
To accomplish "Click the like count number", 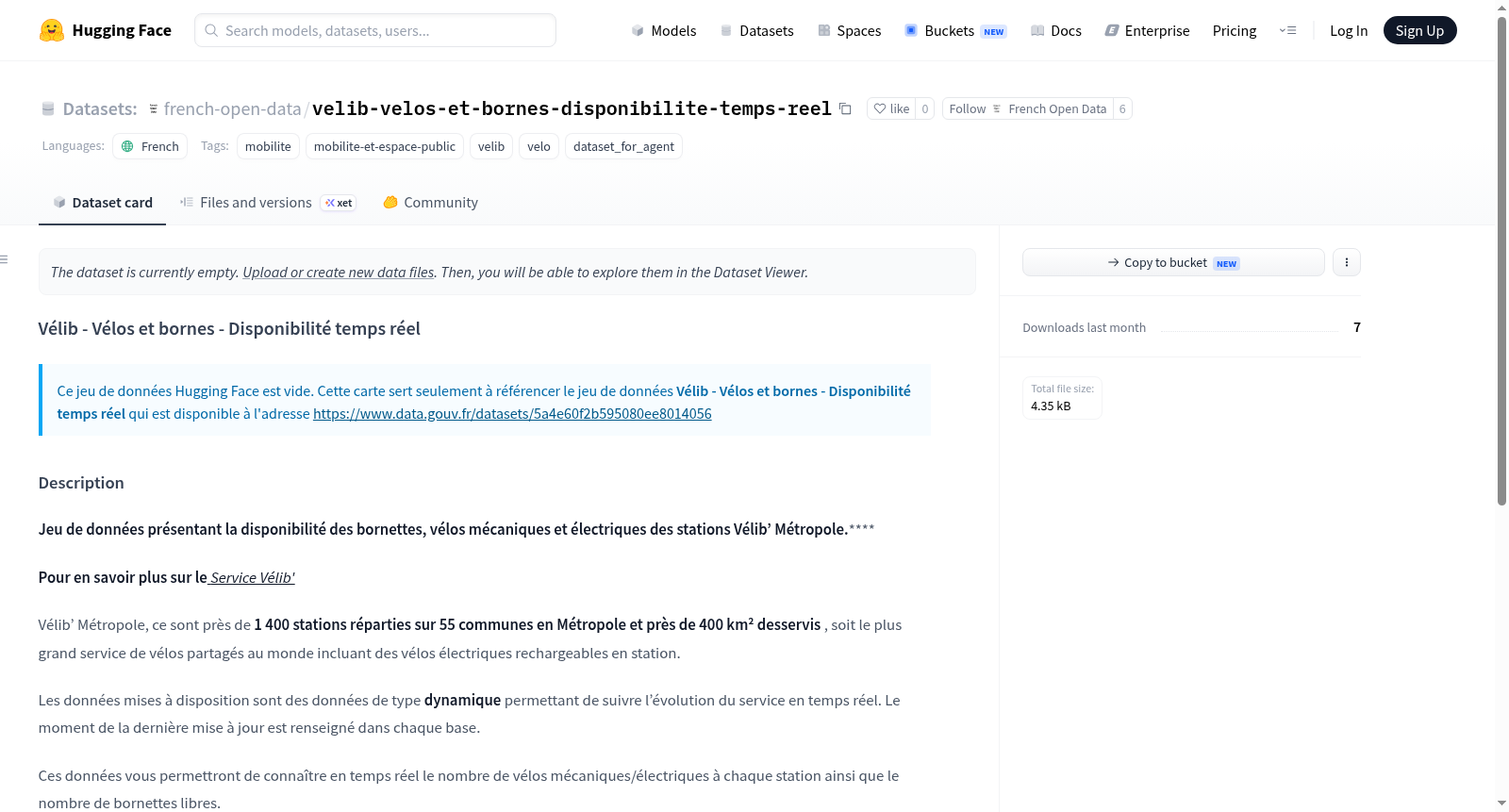I will coord(925,109).
